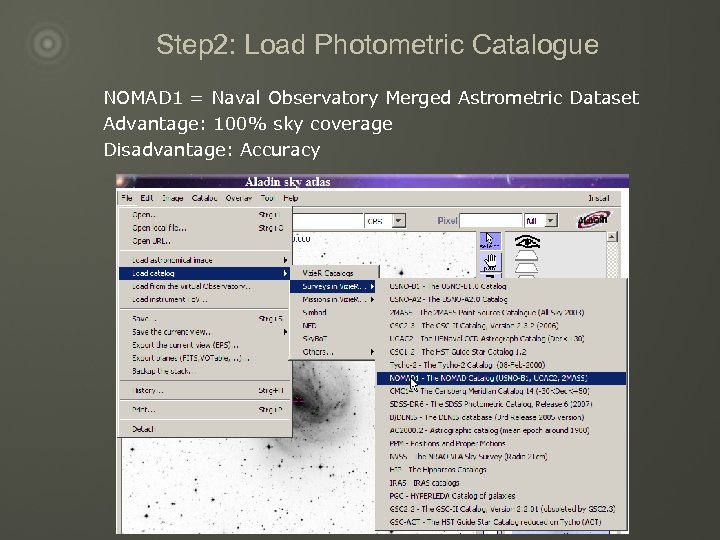Image resolution: width=720 pixels, height=540 pixels.
Task: Click the Aladin logo icon
Action: click(x=594, y=219)
